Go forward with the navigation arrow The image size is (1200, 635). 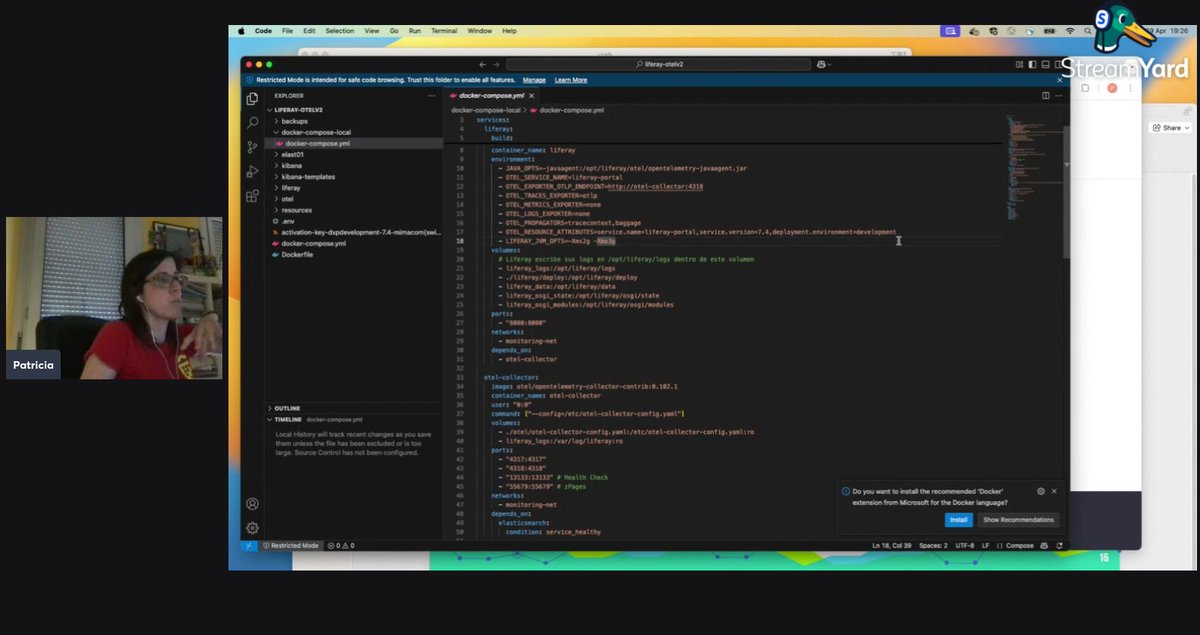(x=497, y=64)
